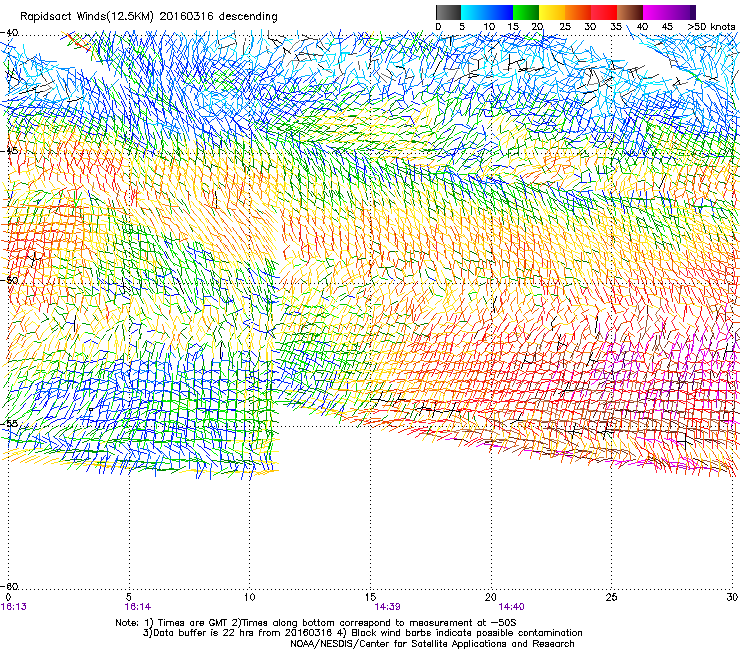Click the purple '14:39' pass time
740x650 pixels.
pyautogui.click(x=387, y=607)
